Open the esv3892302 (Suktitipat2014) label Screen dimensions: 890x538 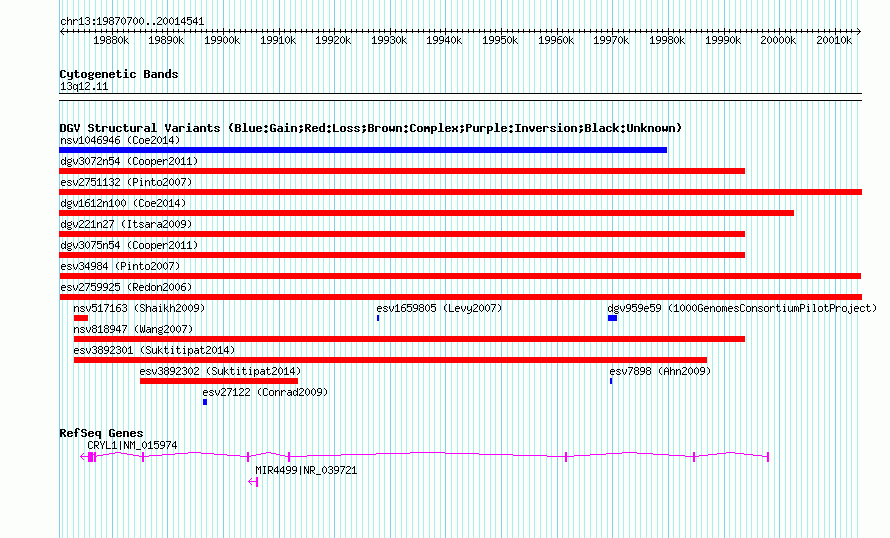(x=220, y=371)
